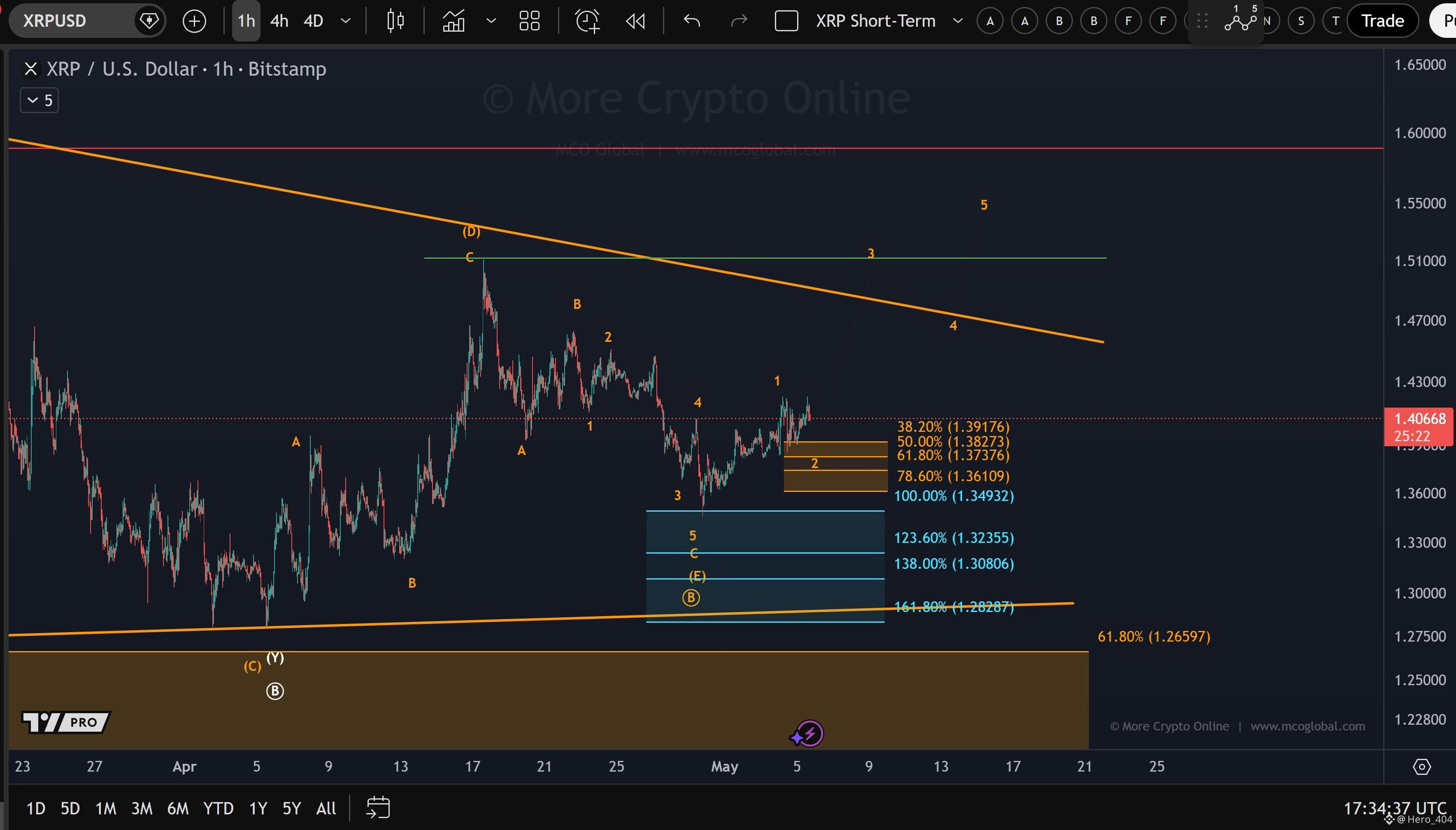Set the chart range to 1Y
1456x830 pixels.
(x=258, y=808)
